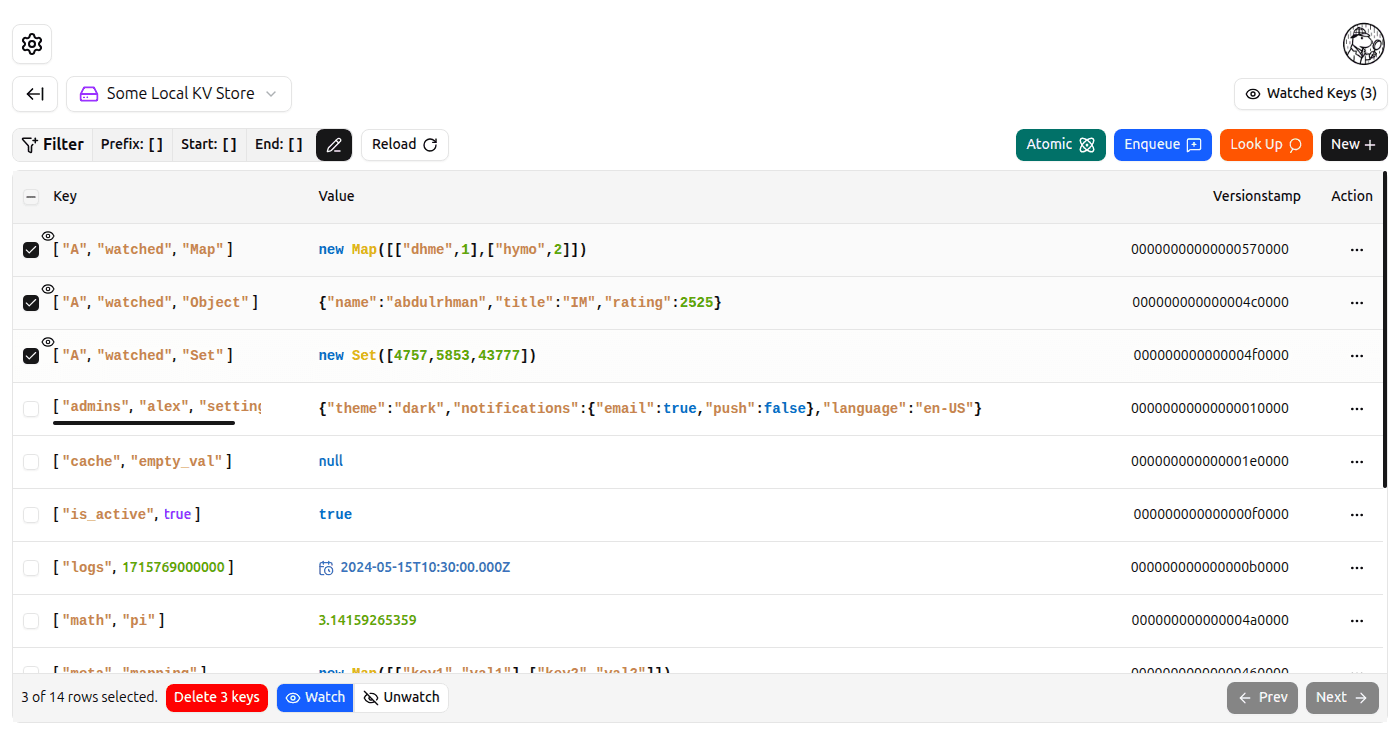Click the back arrow collapse icon
The width and height of the screenshot is (1400, 735).
[35, 94]
